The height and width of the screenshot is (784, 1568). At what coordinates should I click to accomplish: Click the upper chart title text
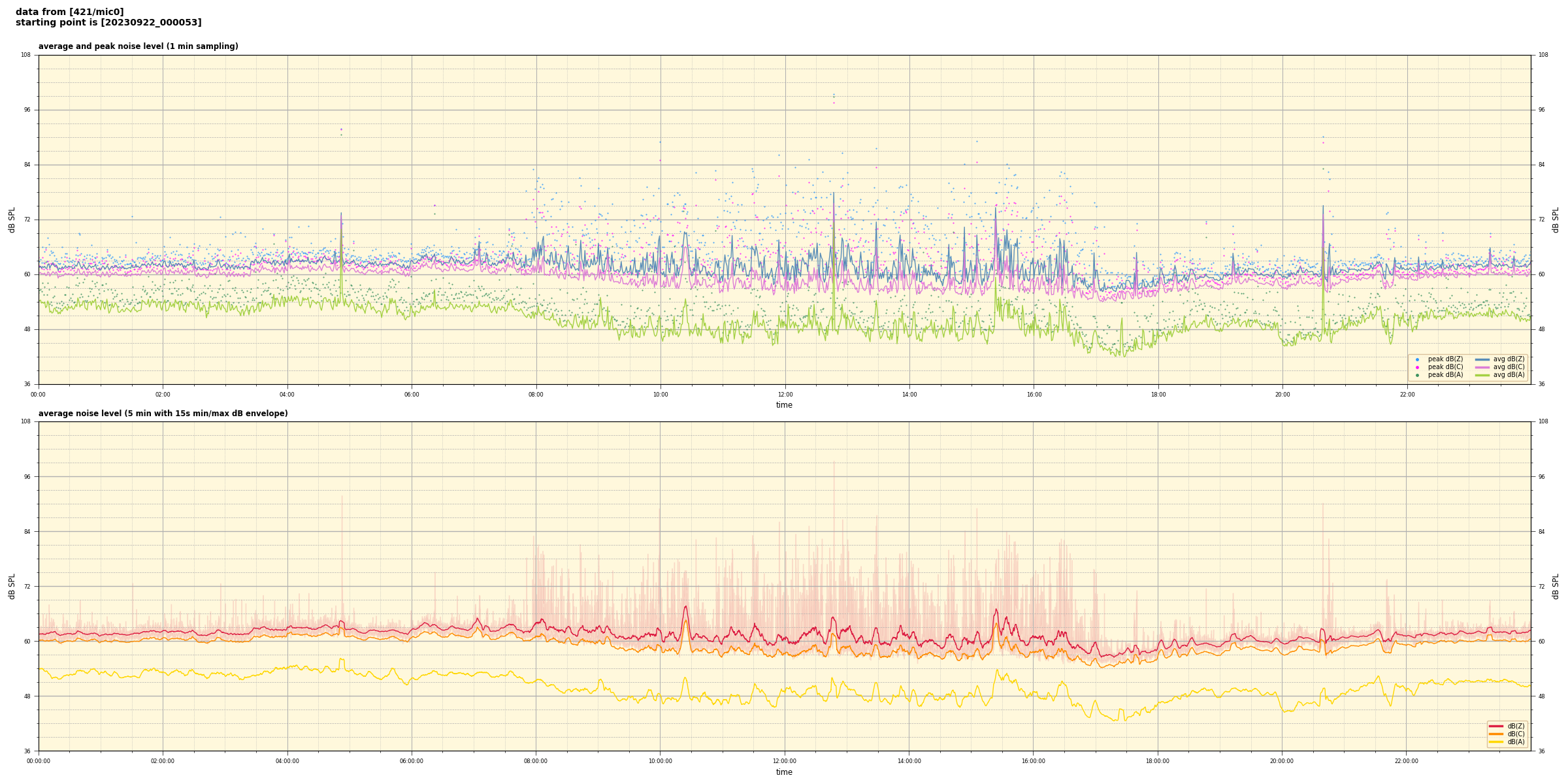tap(138, 46)
